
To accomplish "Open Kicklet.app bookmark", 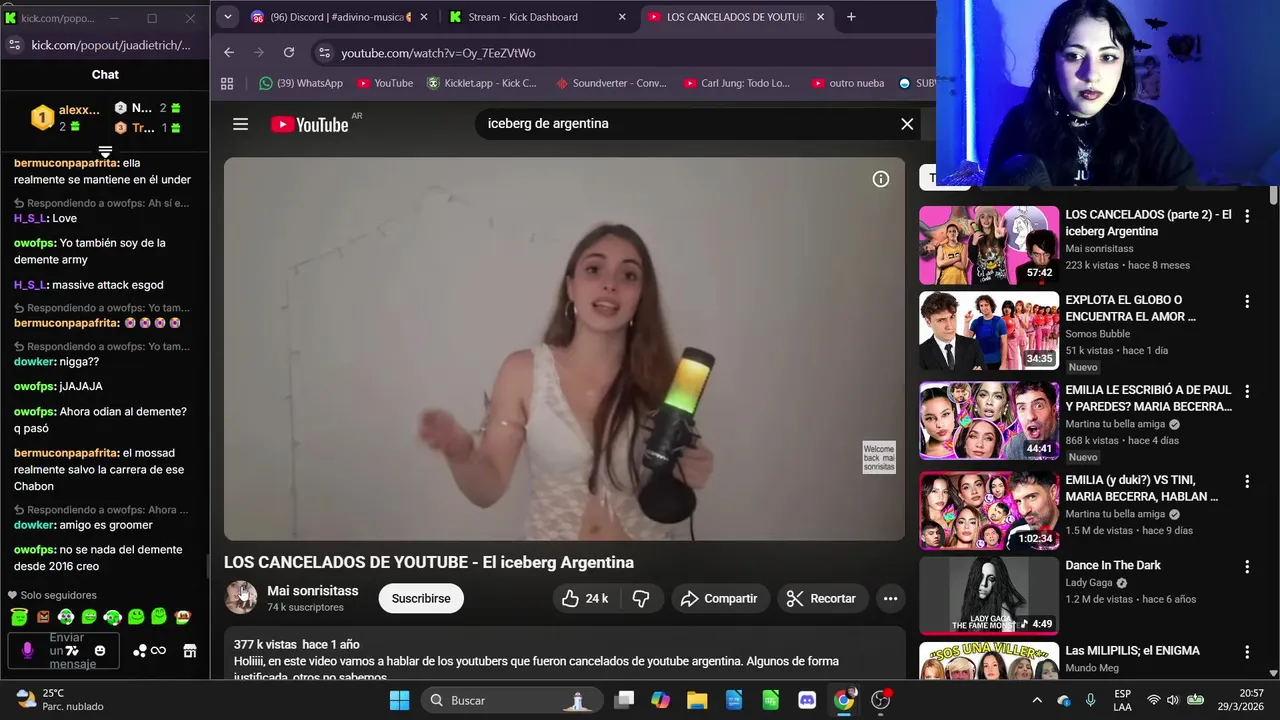I will [x=482, y=83].
